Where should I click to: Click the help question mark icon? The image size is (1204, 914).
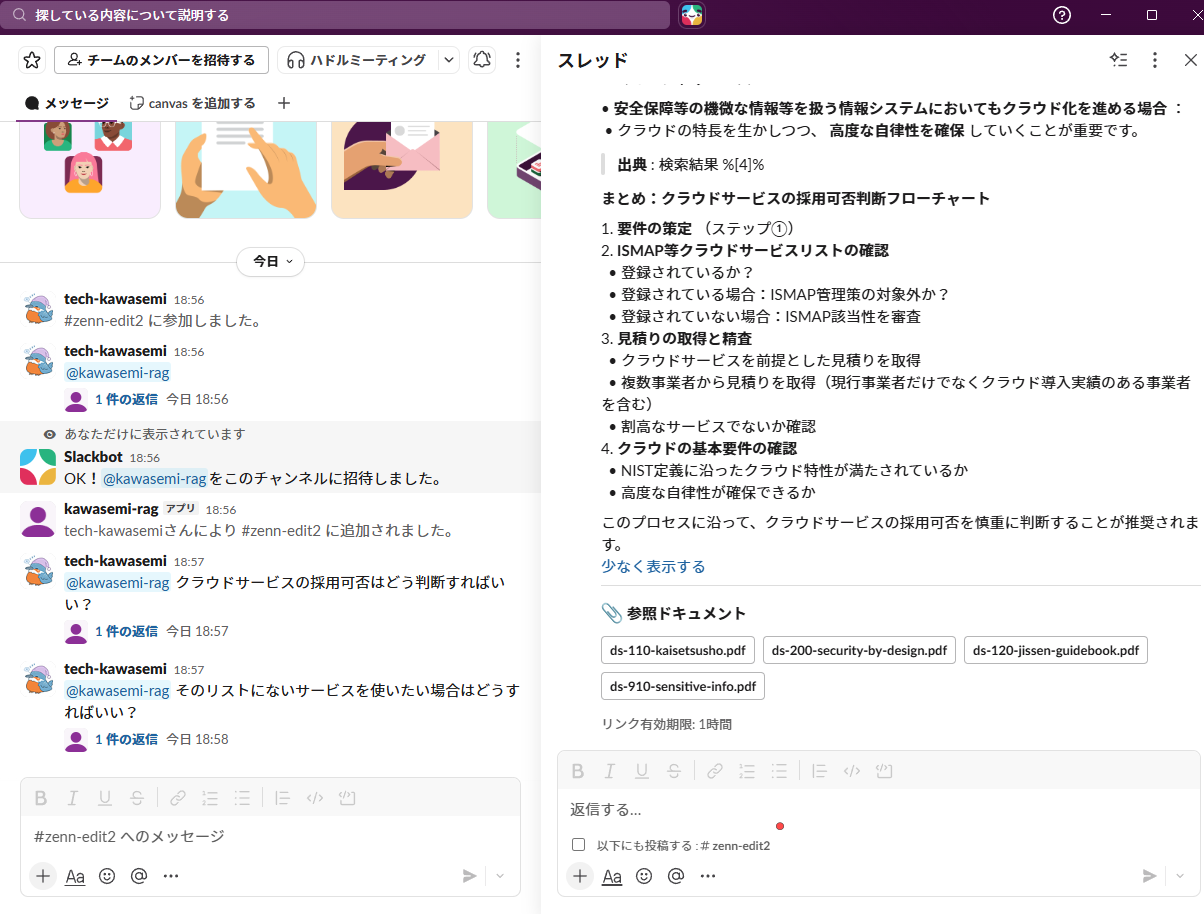1062,15
